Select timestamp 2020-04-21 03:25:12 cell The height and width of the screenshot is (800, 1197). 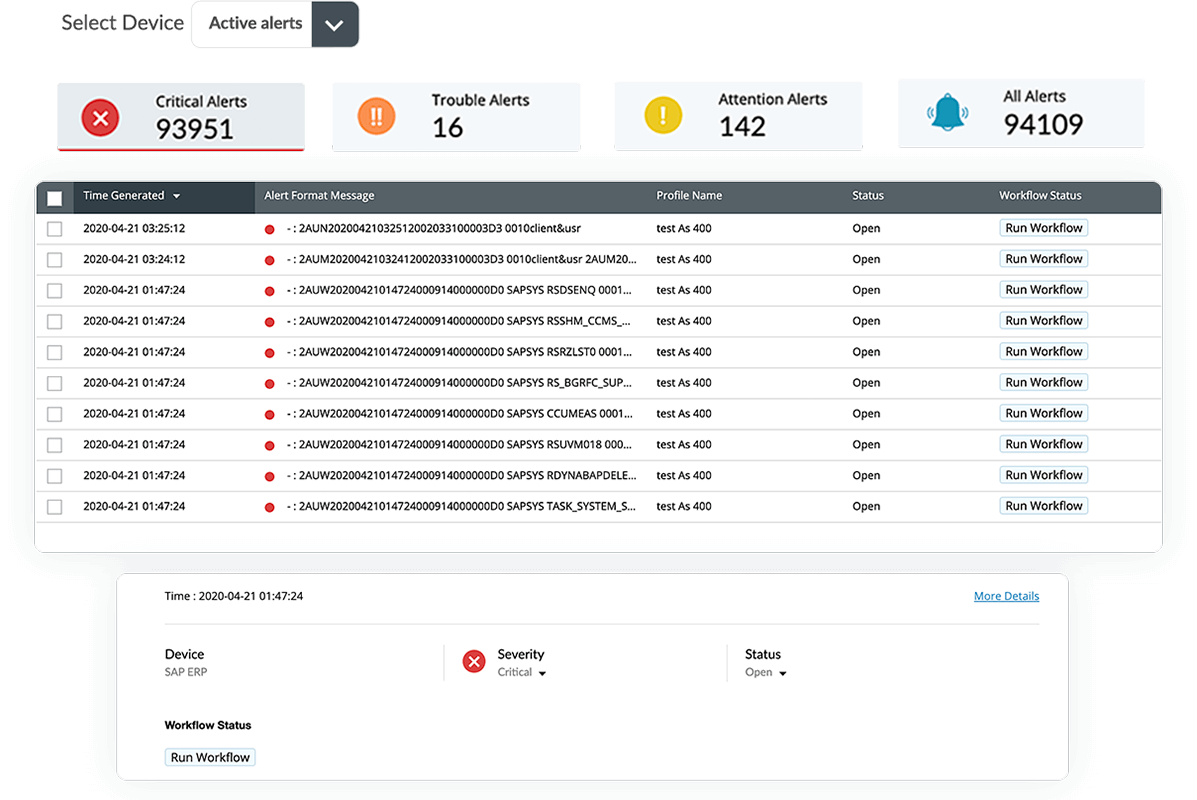tap(134, 228)
